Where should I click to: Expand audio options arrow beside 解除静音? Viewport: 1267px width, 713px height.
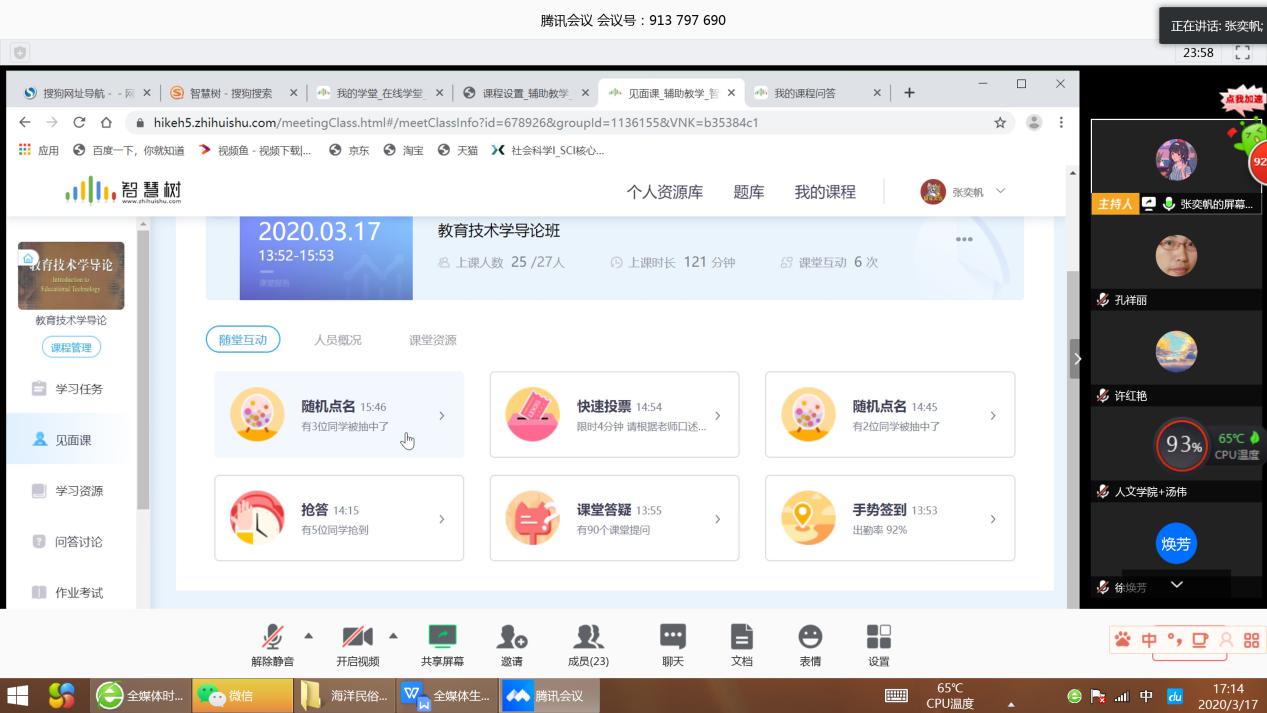pos(308,635)
